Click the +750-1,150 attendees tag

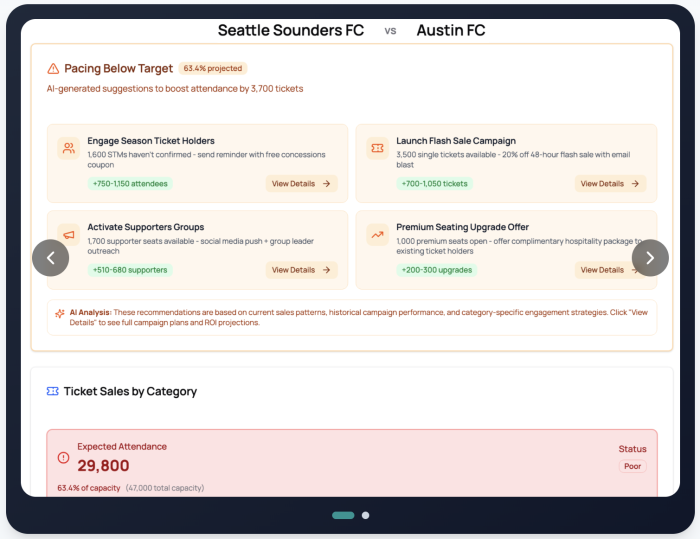(x=130, y=184)
